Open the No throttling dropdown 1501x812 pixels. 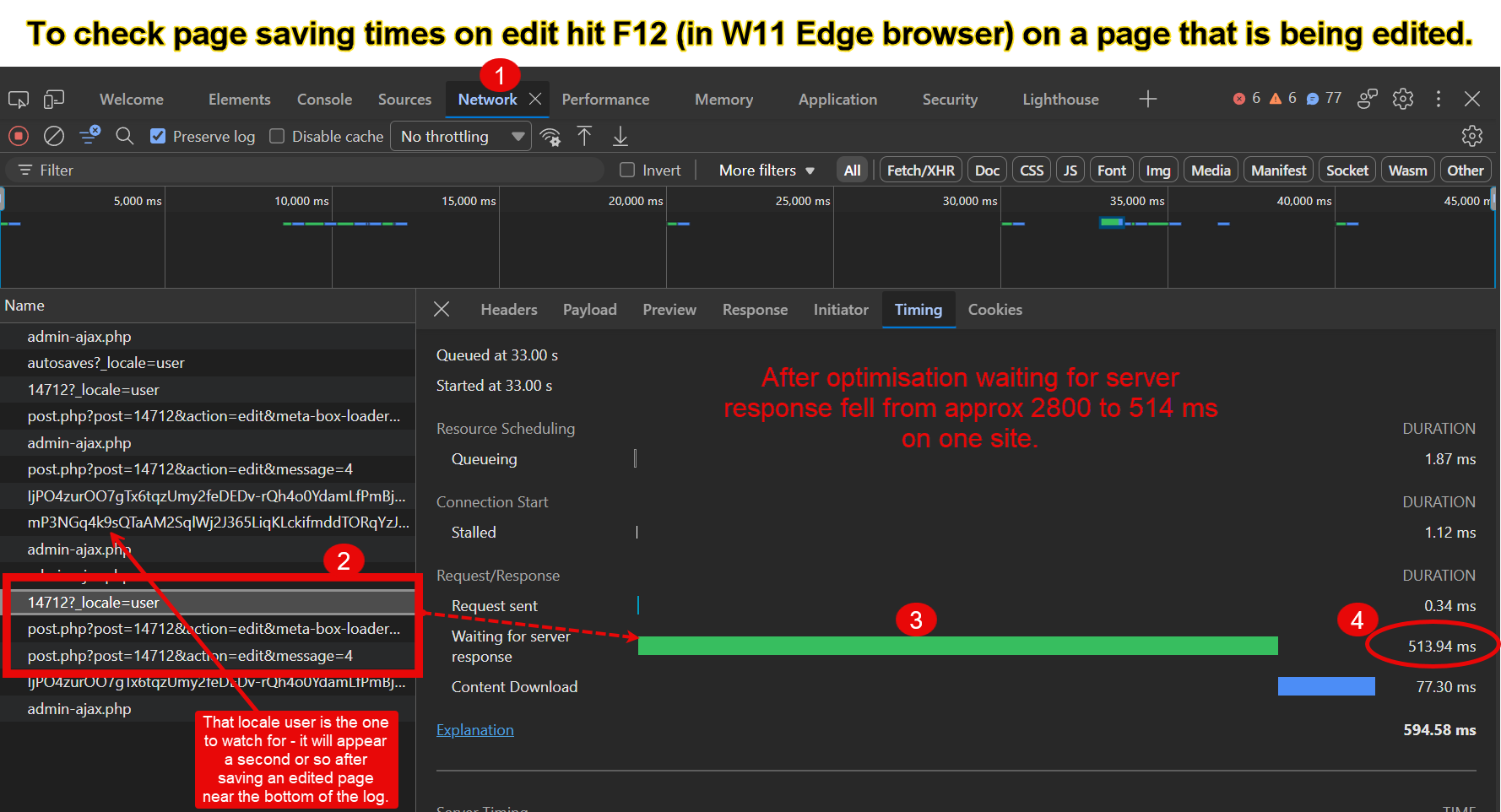pyautogui.click(x=461, y=136)
